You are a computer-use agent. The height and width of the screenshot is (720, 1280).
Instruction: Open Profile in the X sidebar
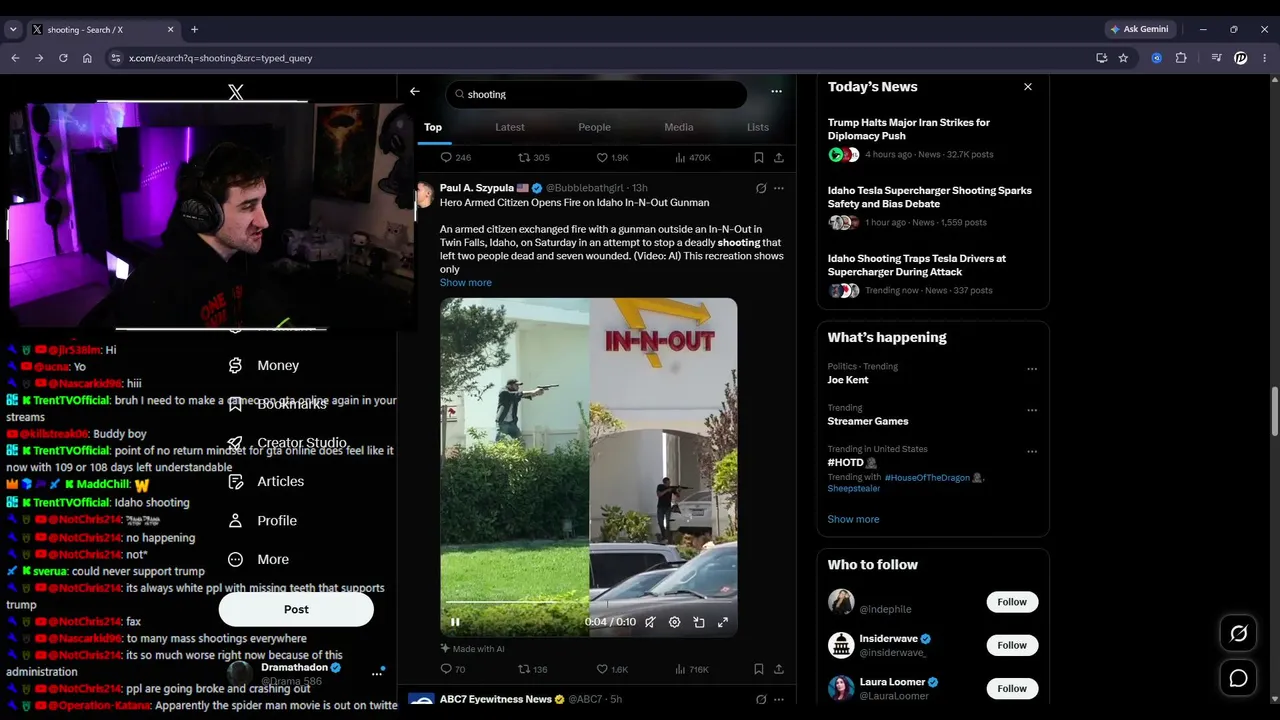[x=263, y=520]
